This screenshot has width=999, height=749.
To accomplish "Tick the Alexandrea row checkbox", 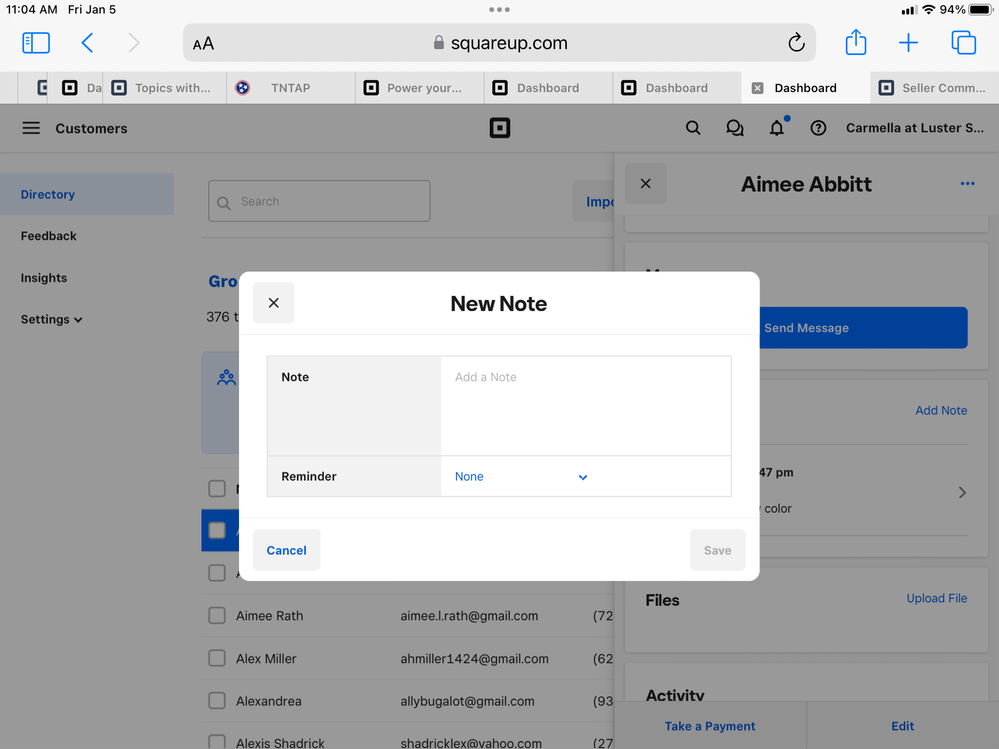I will click(x=217, y=701).
